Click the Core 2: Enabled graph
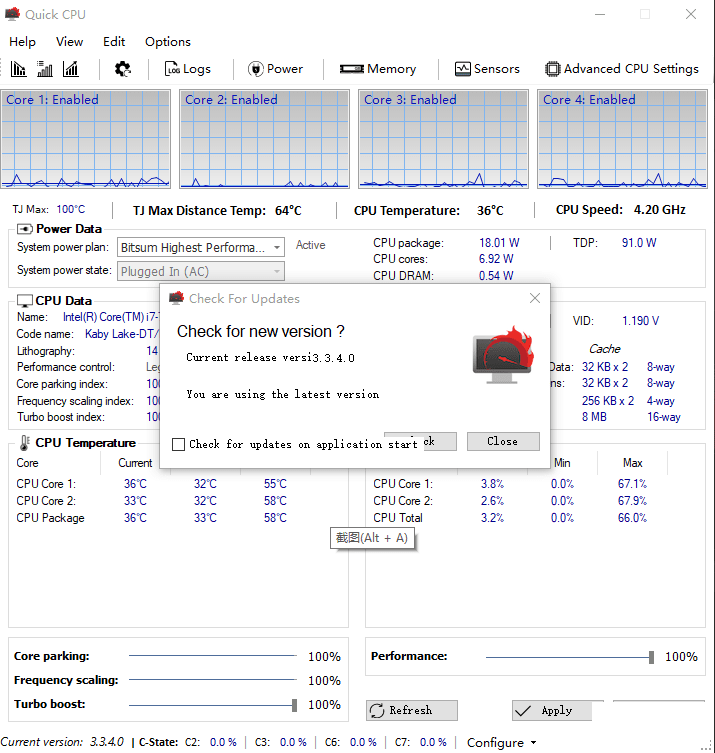Image resolution: width=715 pixels, height=753 pixels. point(265,139)
